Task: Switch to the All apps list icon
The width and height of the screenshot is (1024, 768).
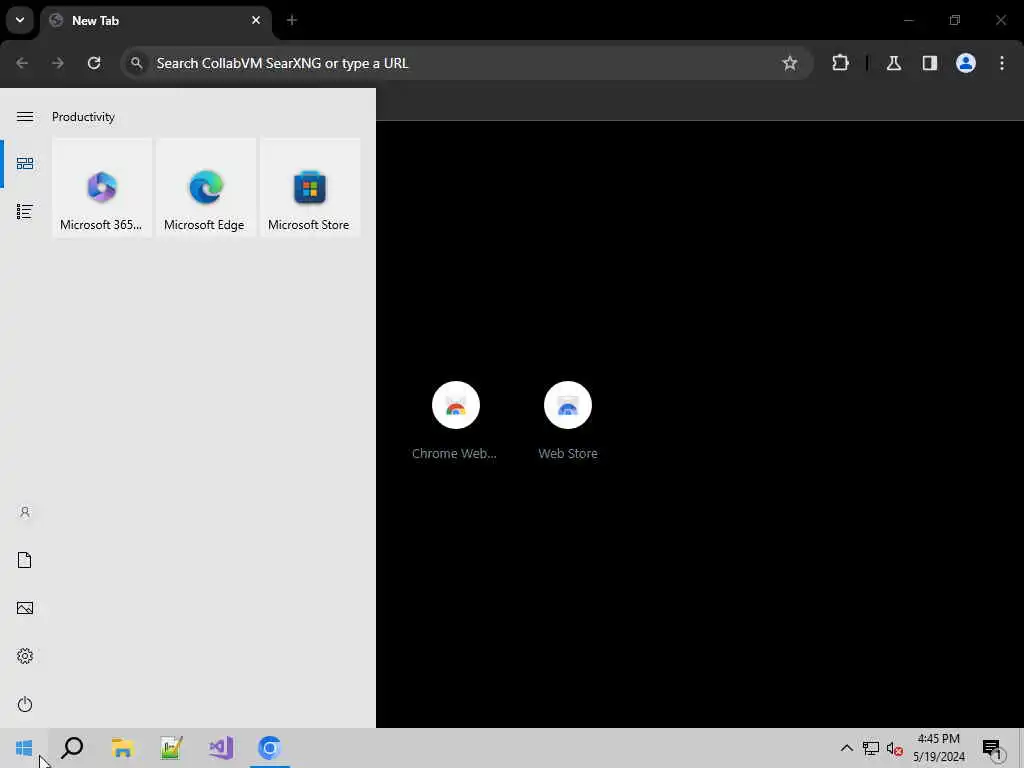Action: 25,212
